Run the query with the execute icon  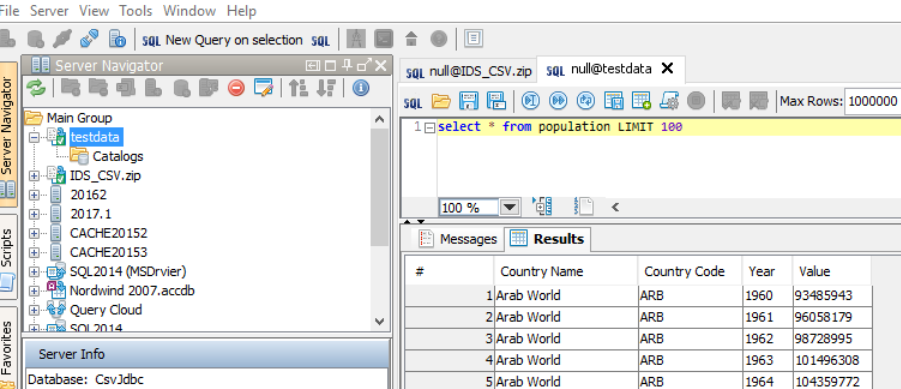click(530, 101)
